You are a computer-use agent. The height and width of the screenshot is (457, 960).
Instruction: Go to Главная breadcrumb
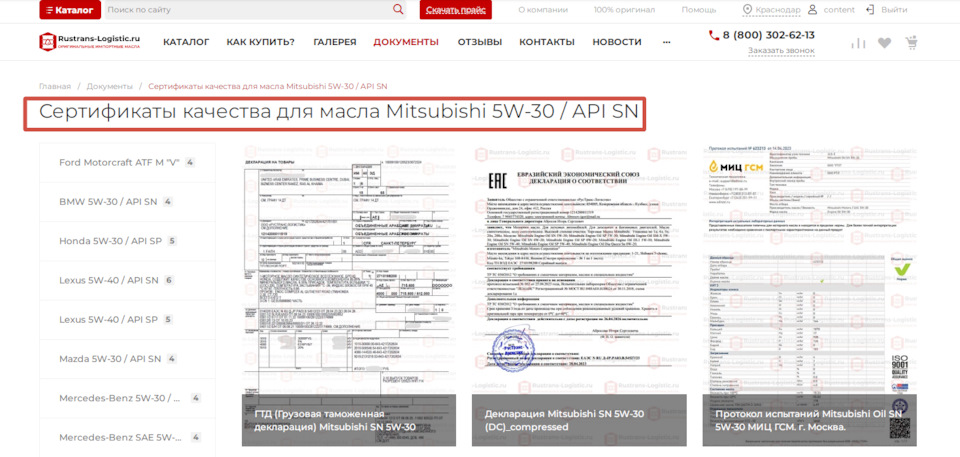pos(55,86)
